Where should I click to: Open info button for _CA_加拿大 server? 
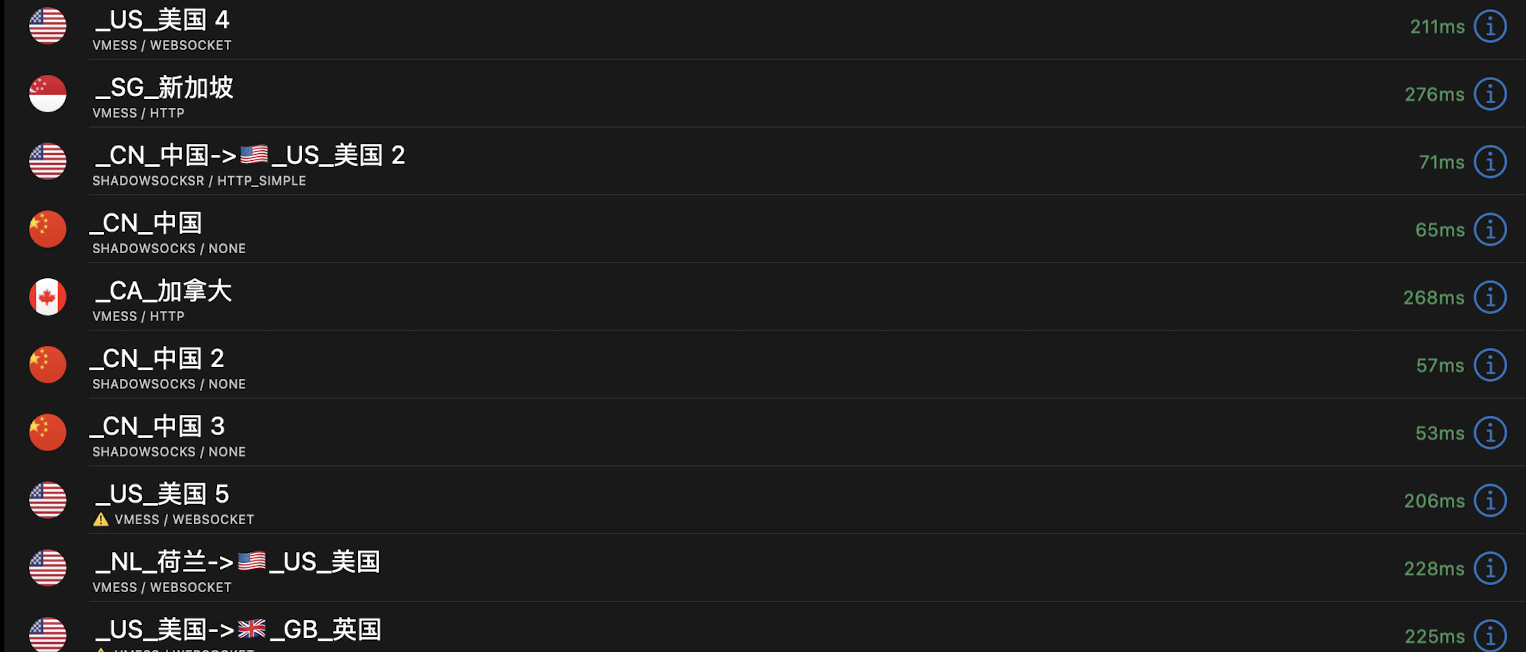(1490, 297)
